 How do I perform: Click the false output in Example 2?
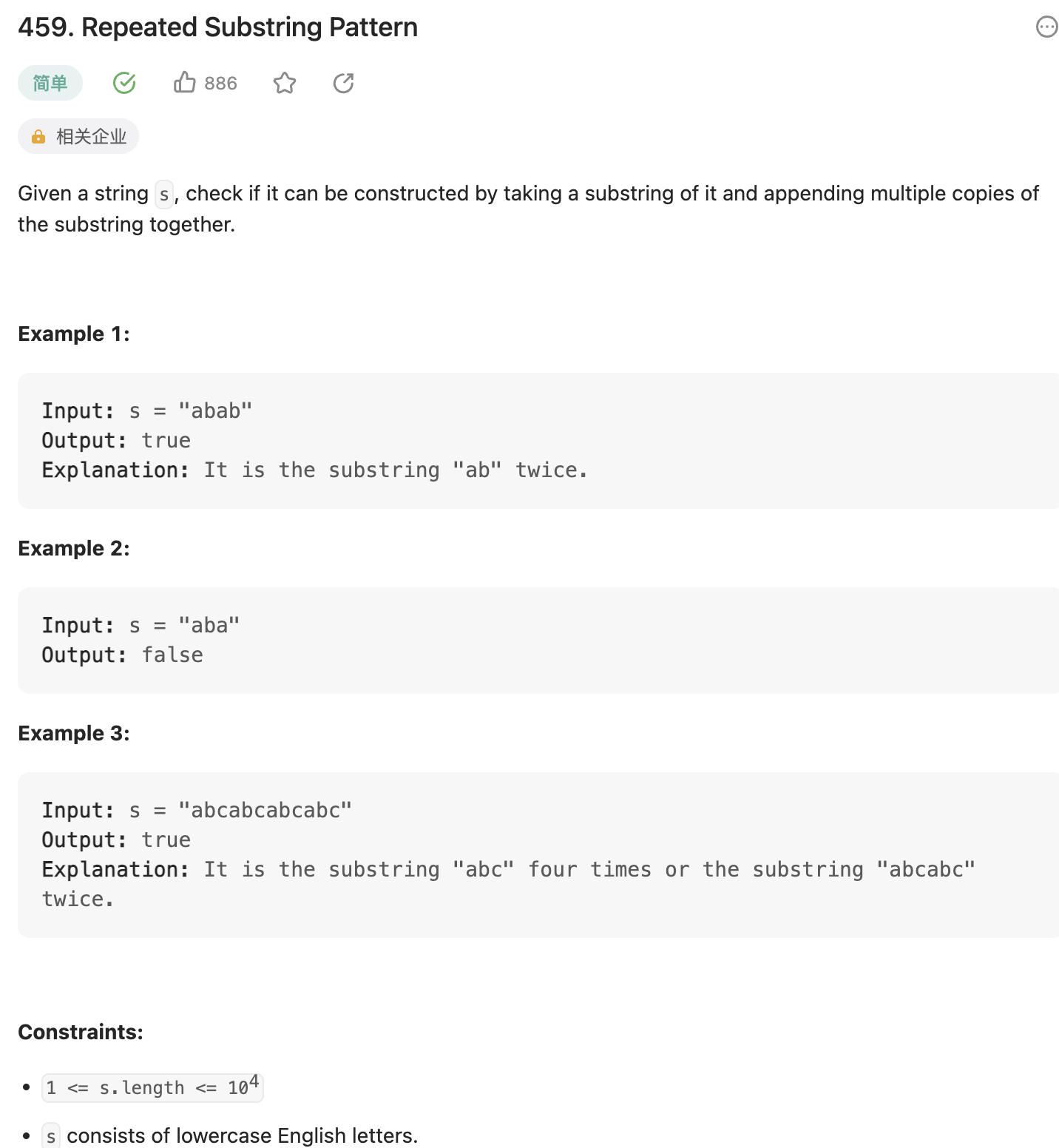point(172,655)
